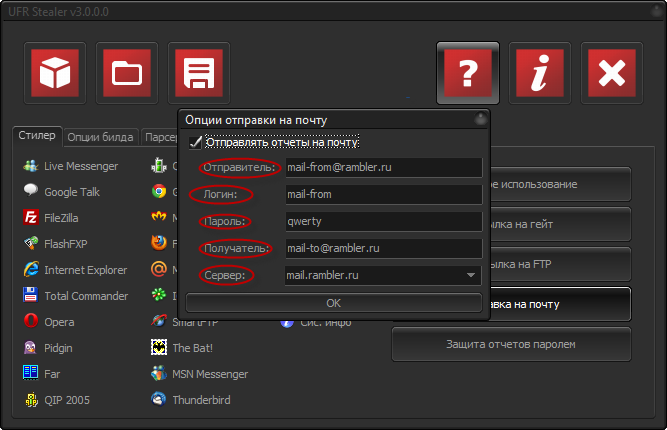
Task: Click the 'на FTP' send button
Action: [560, 264]
